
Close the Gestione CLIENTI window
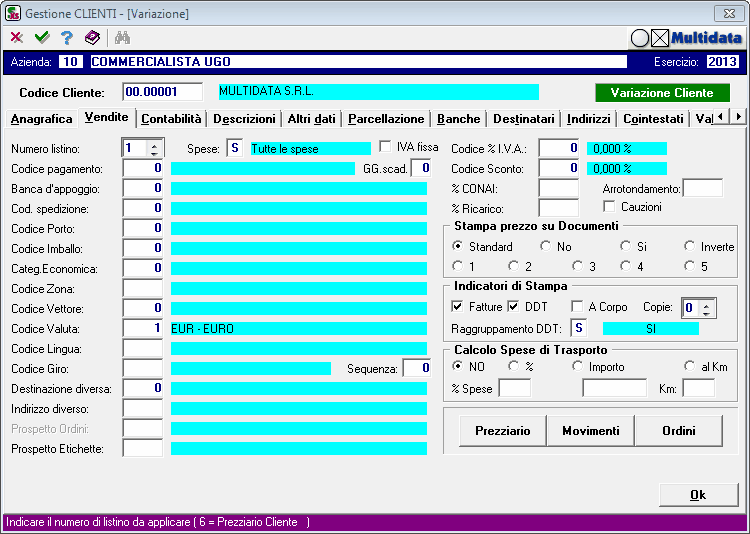click(729, 14)
